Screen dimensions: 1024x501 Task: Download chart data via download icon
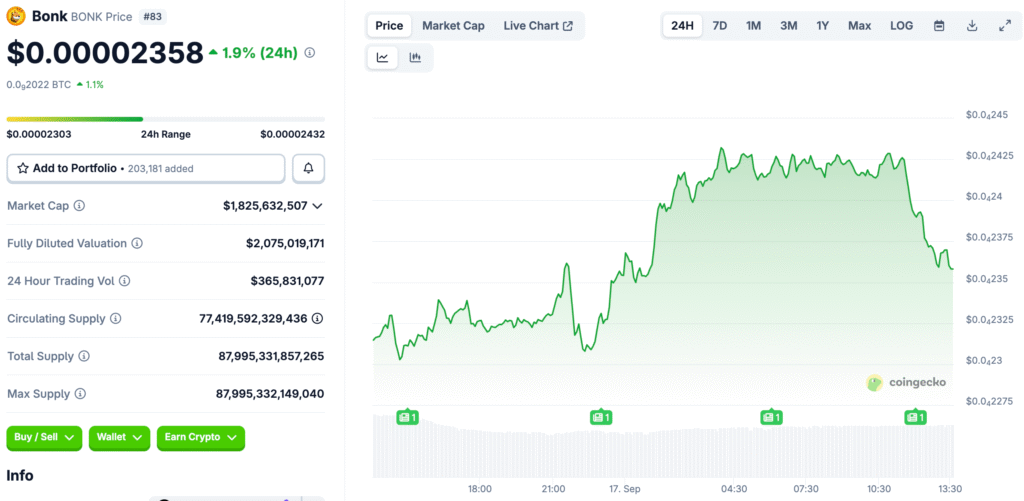click(x=972, y=25)
